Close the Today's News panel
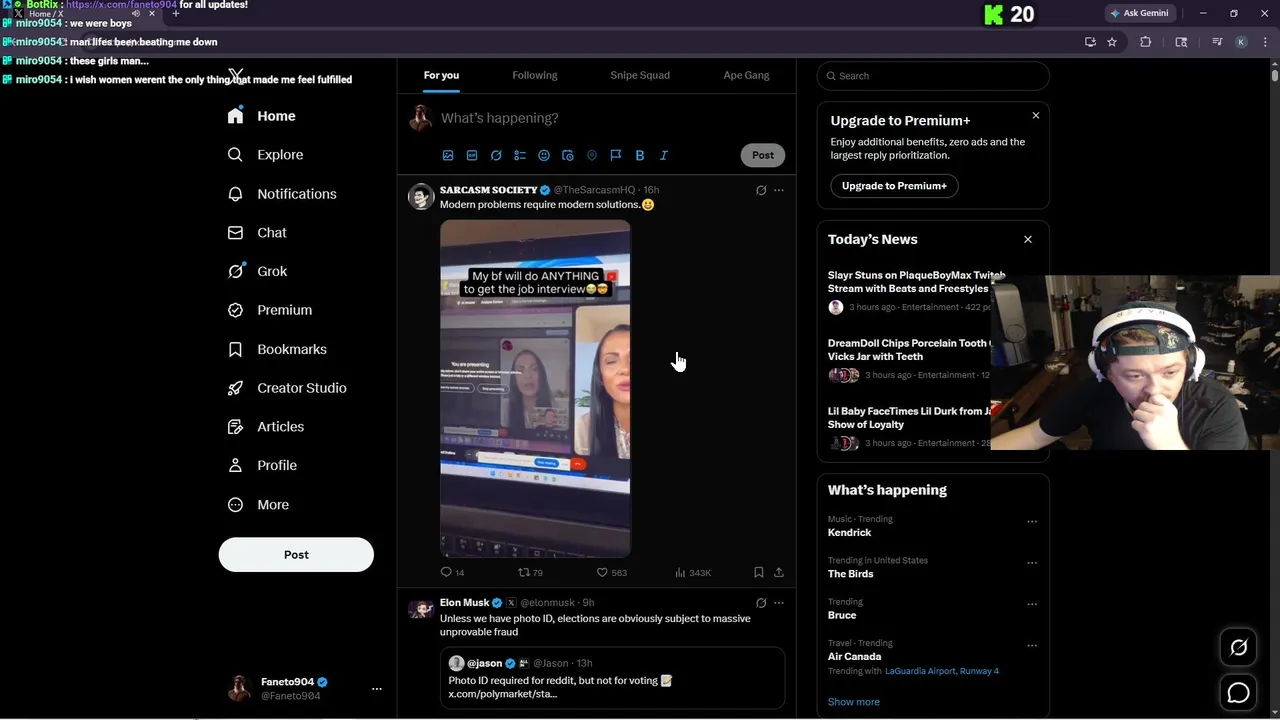The height and width of the screenshot is (720, 1280). point(1027,239)
